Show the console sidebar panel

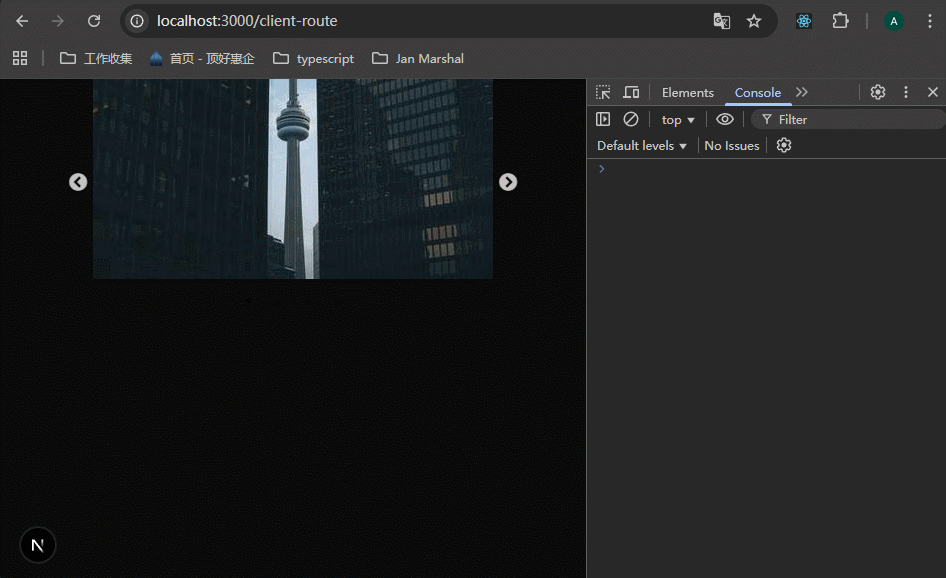[603, 119]
